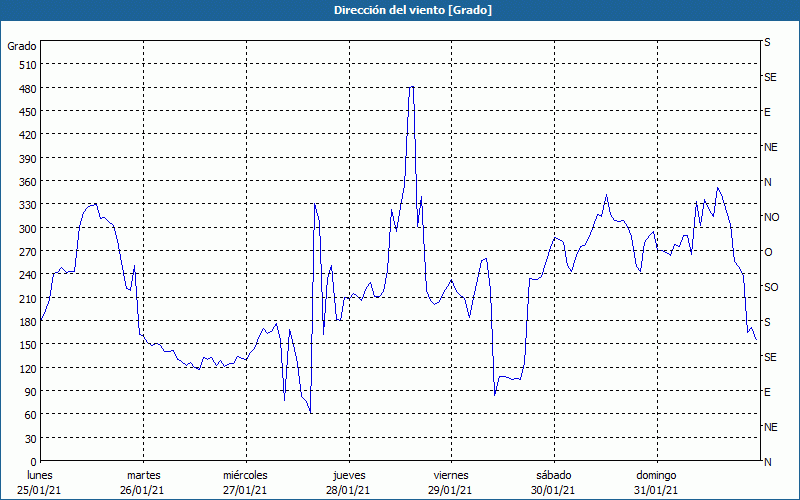The width and height of the screenshot is (800, 500).
Task: Click the 420 degree axis label
Action: point(28,135)
